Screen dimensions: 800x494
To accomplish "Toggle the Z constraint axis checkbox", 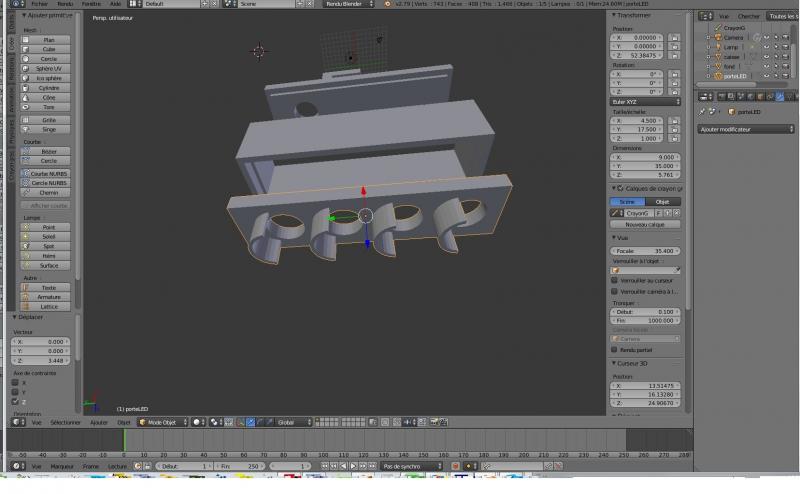I will coord(16,402).
